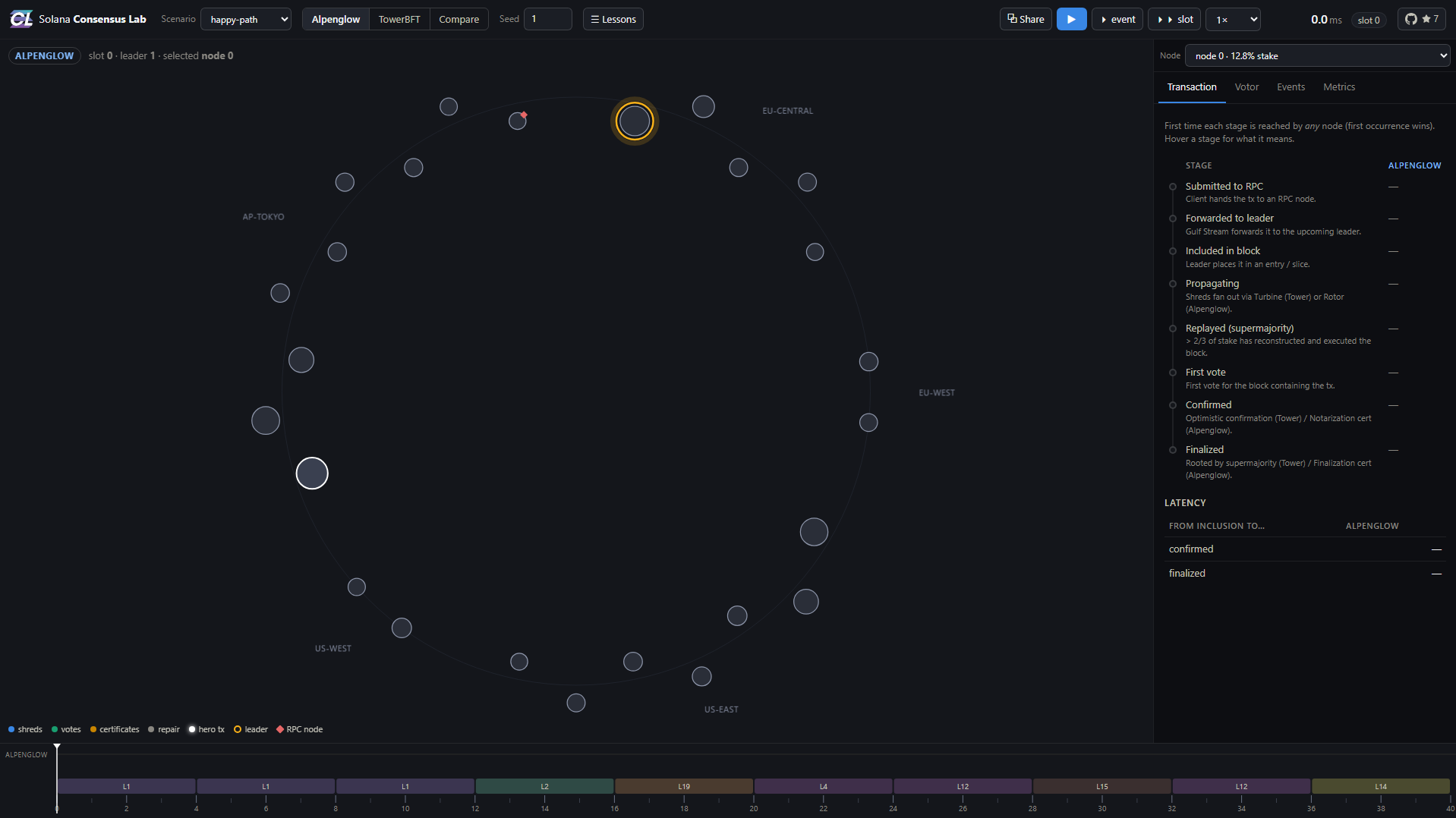Open the Lessons menu

(613, 19)
